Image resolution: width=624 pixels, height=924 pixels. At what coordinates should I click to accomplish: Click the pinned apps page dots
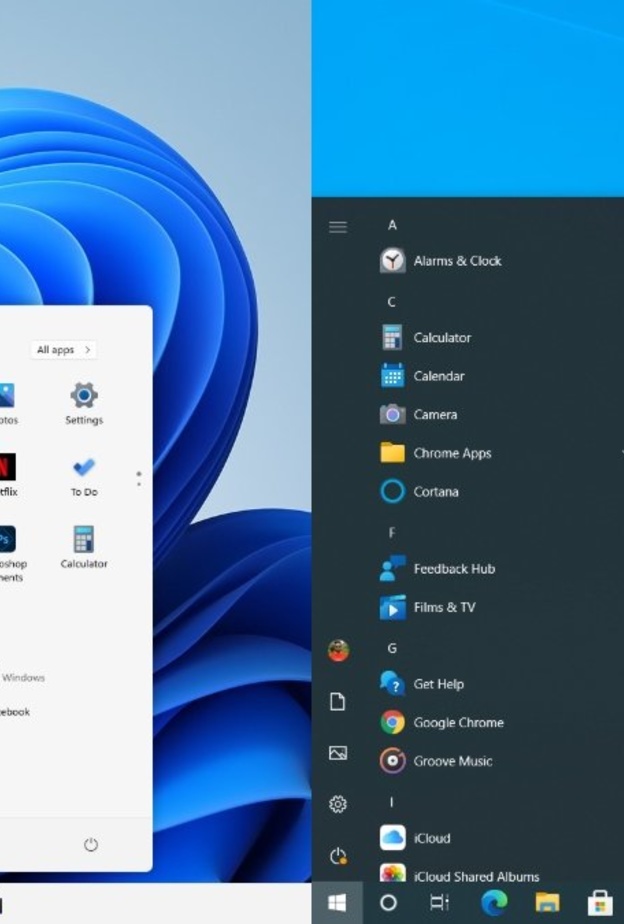coord(138,479)
